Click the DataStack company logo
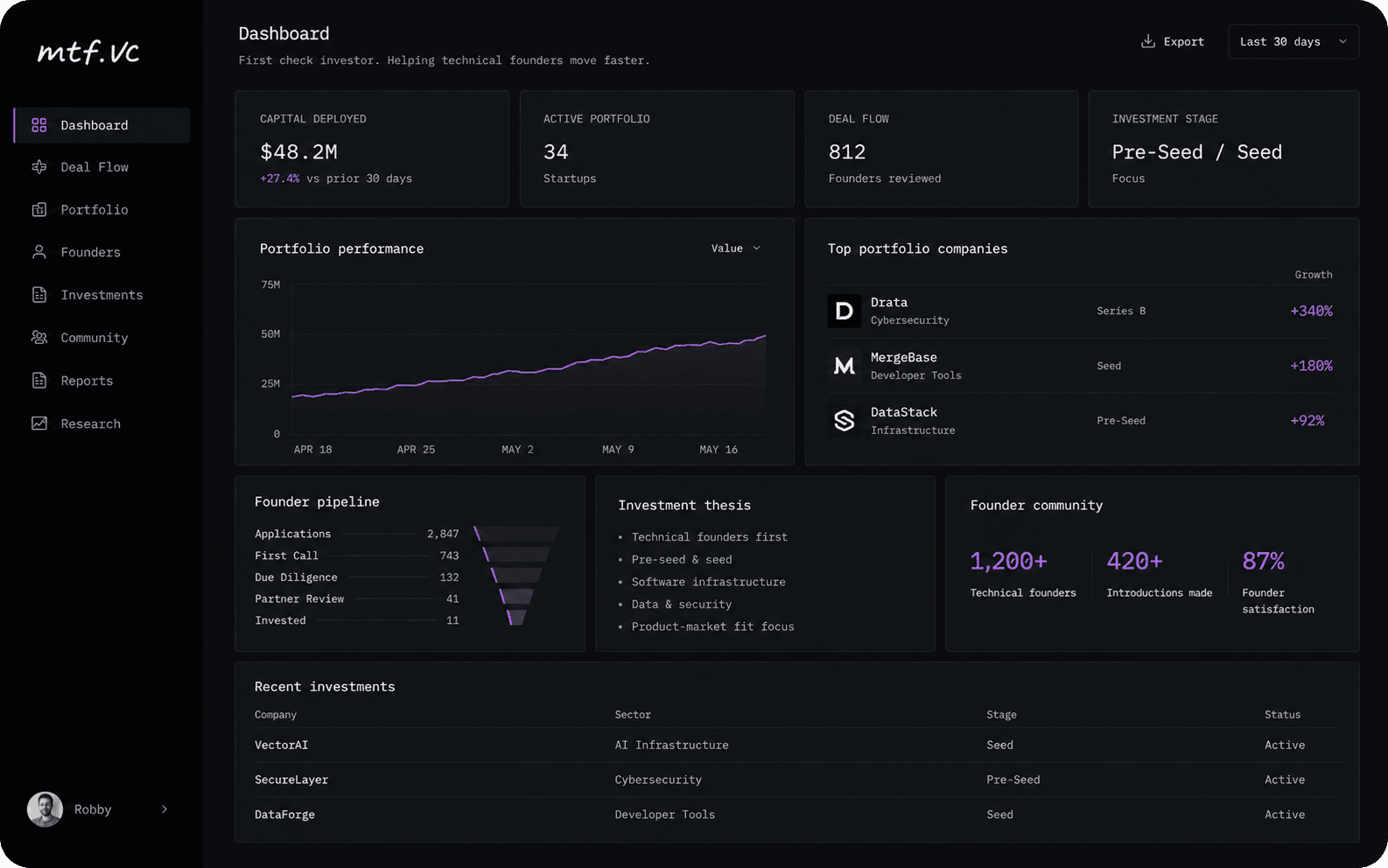Image resolution: width=1388 pixels, height=868 pixels. pos(844,421)
